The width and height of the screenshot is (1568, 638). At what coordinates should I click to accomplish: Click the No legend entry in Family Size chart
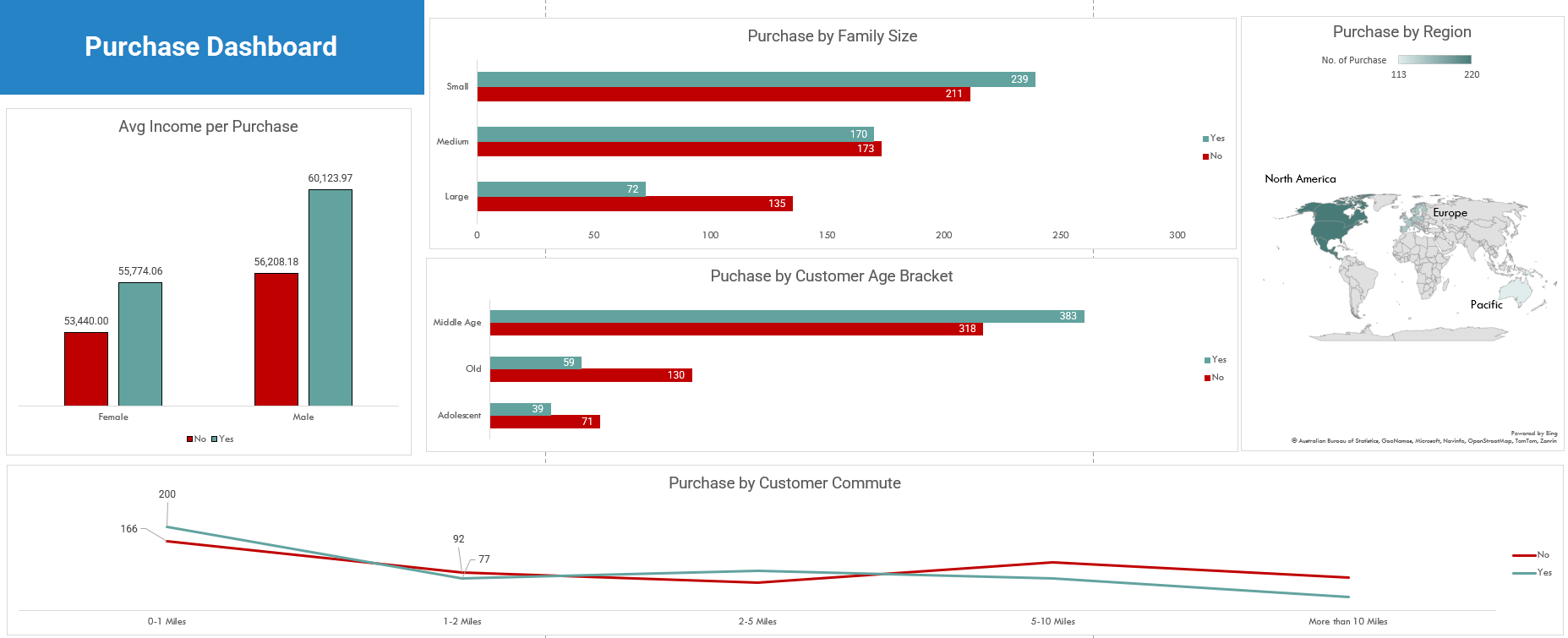tap(1213, 156)
